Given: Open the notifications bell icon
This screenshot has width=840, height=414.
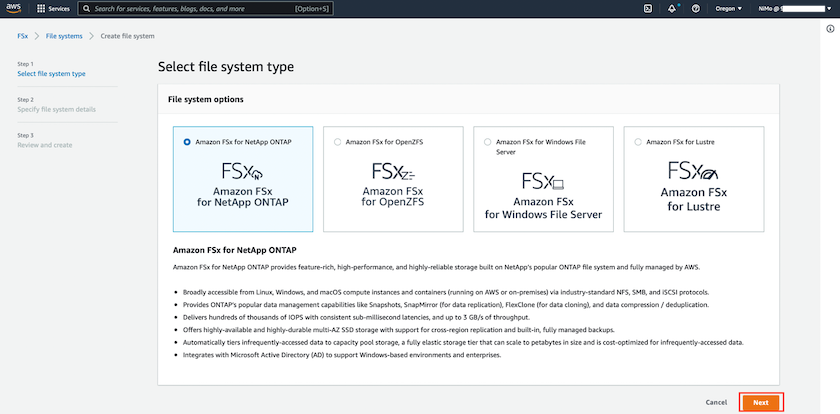Looking at the screenshot, I should click(673, 8).
